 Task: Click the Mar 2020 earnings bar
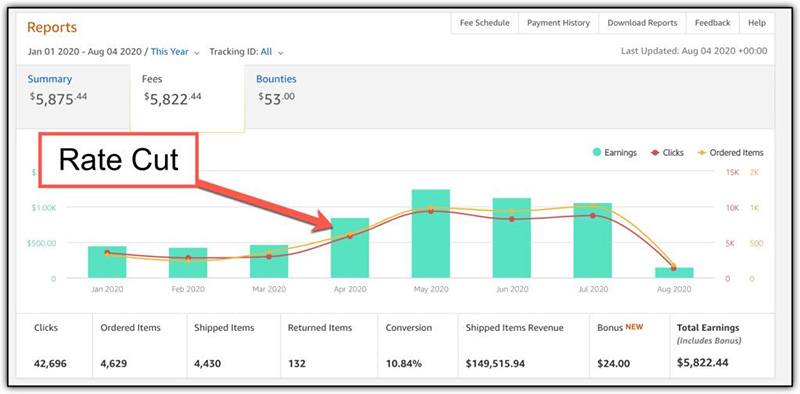pos(269,261)
